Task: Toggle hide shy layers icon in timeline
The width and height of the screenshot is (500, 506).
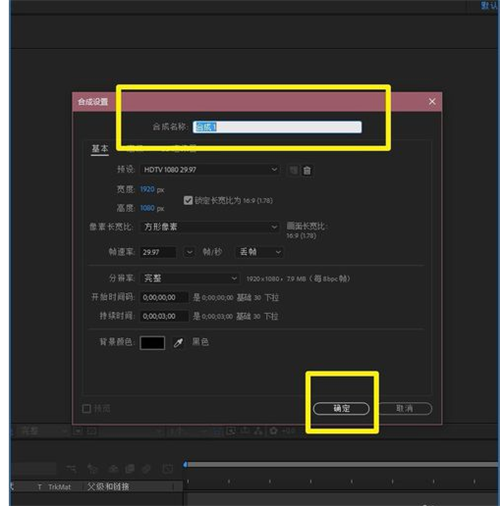Action: (114, 469)
